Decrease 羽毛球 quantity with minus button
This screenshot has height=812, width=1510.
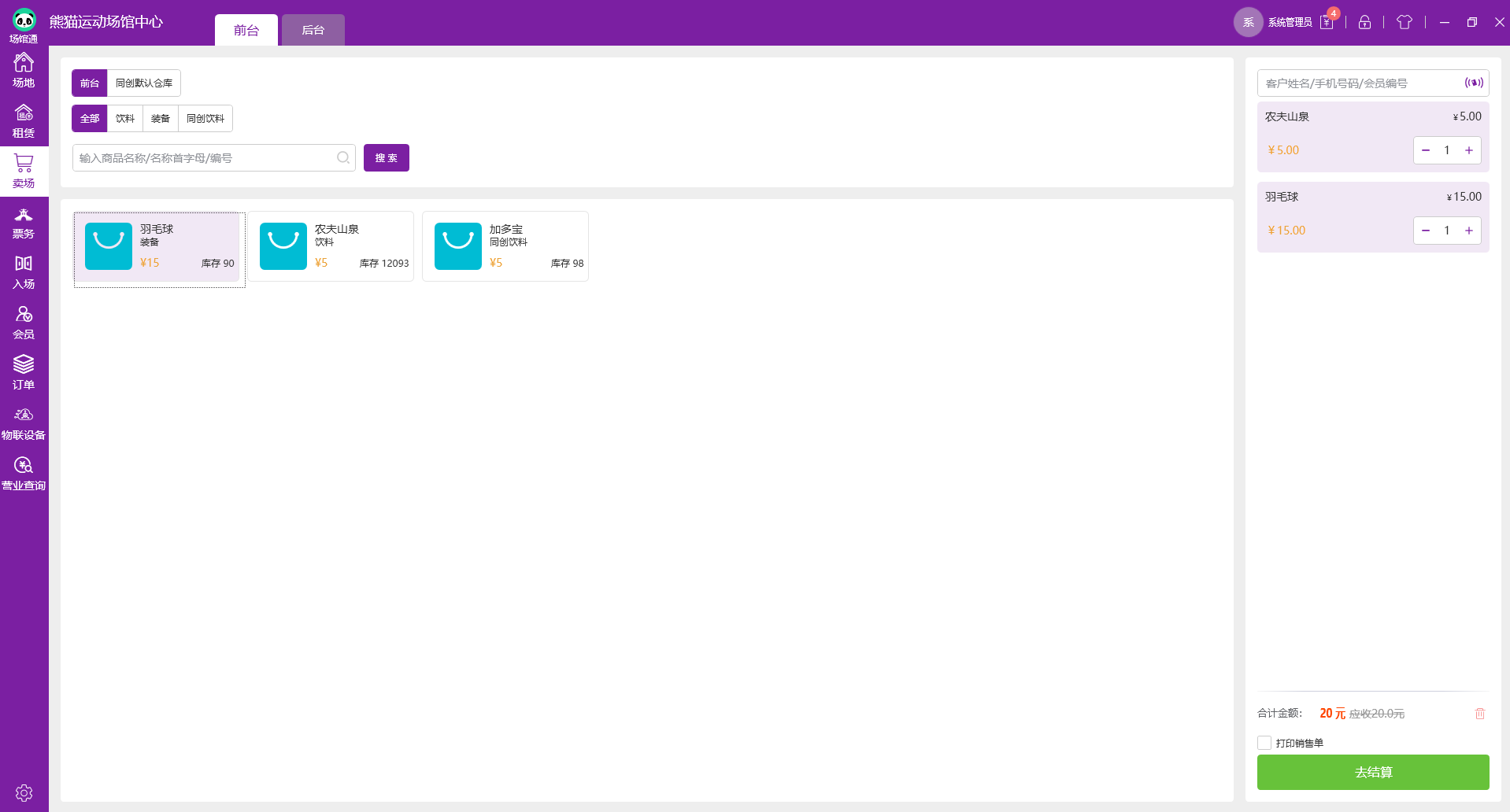1425,231
